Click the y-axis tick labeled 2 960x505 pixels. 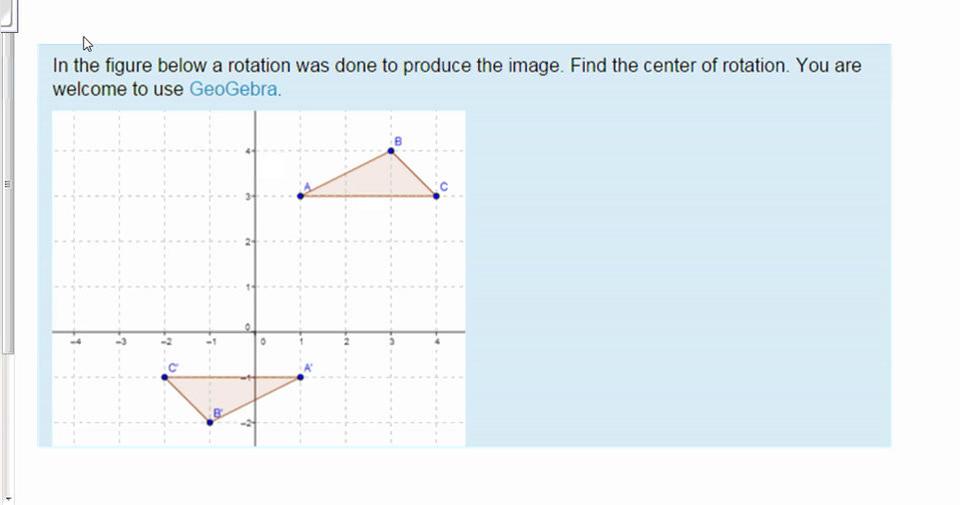click(x=249, y=242)
